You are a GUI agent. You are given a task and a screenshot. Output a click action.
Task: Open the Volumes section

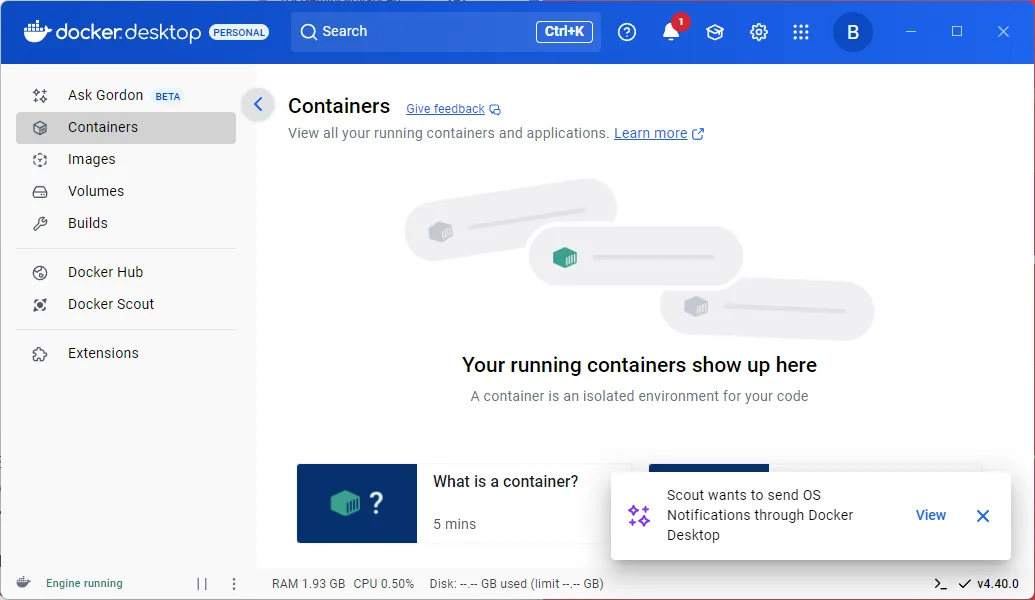point(125,191)
